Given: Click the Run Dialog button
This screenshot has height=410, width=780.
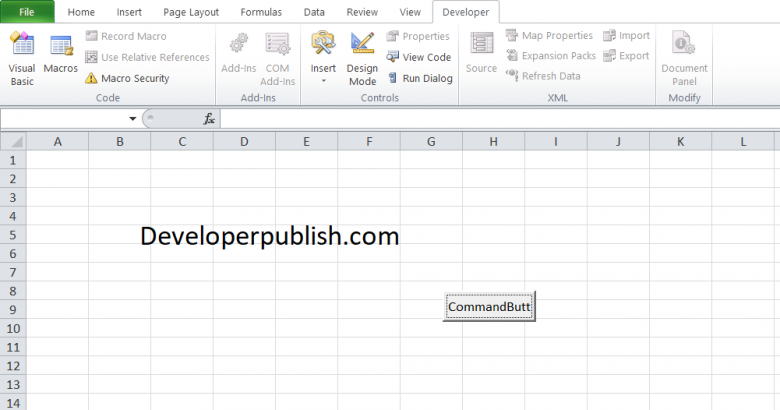Looking at the screenshot, I should coord(419,78).
